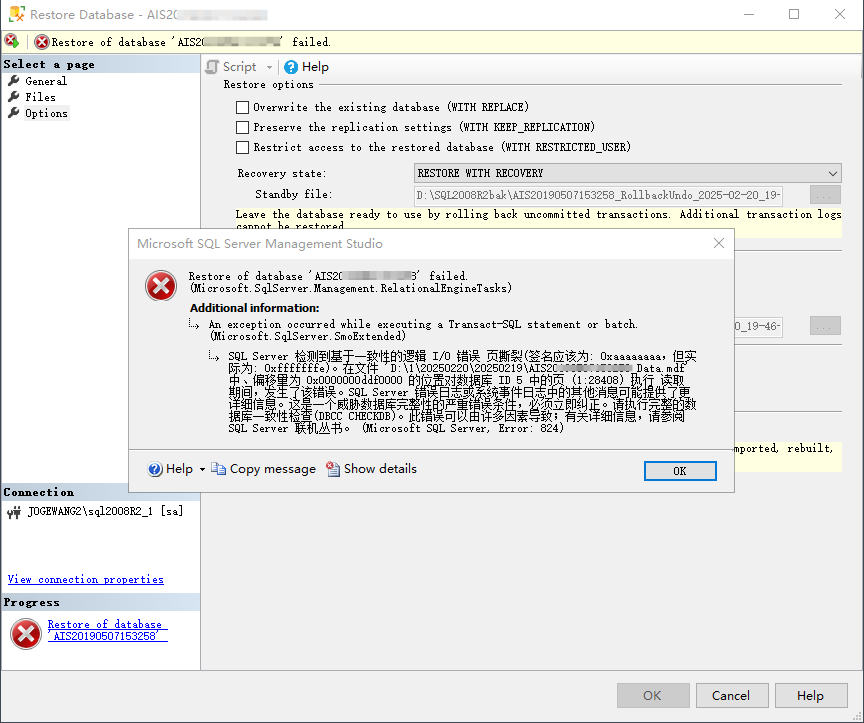Screen dimensions: 864x723
Task: Click the Script toolbar icon
Action: point(212,67)
